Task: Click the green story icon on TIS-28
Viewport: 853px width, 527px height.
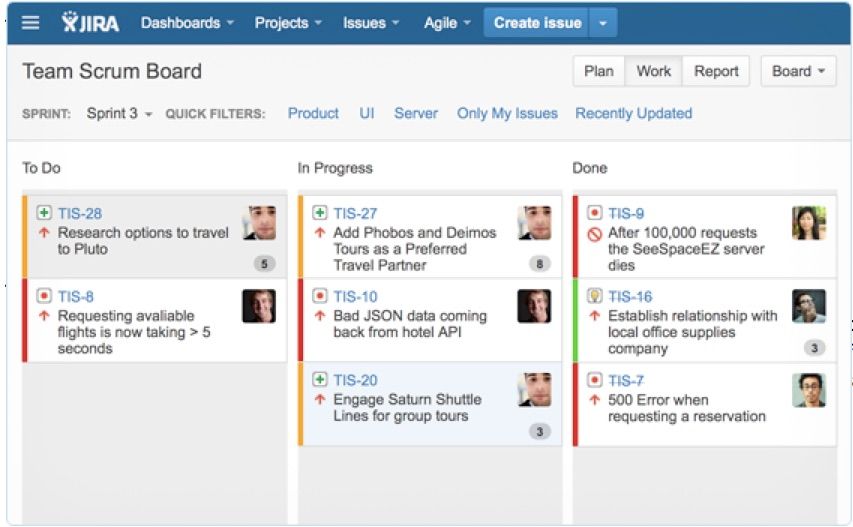Action: point(44,213)
